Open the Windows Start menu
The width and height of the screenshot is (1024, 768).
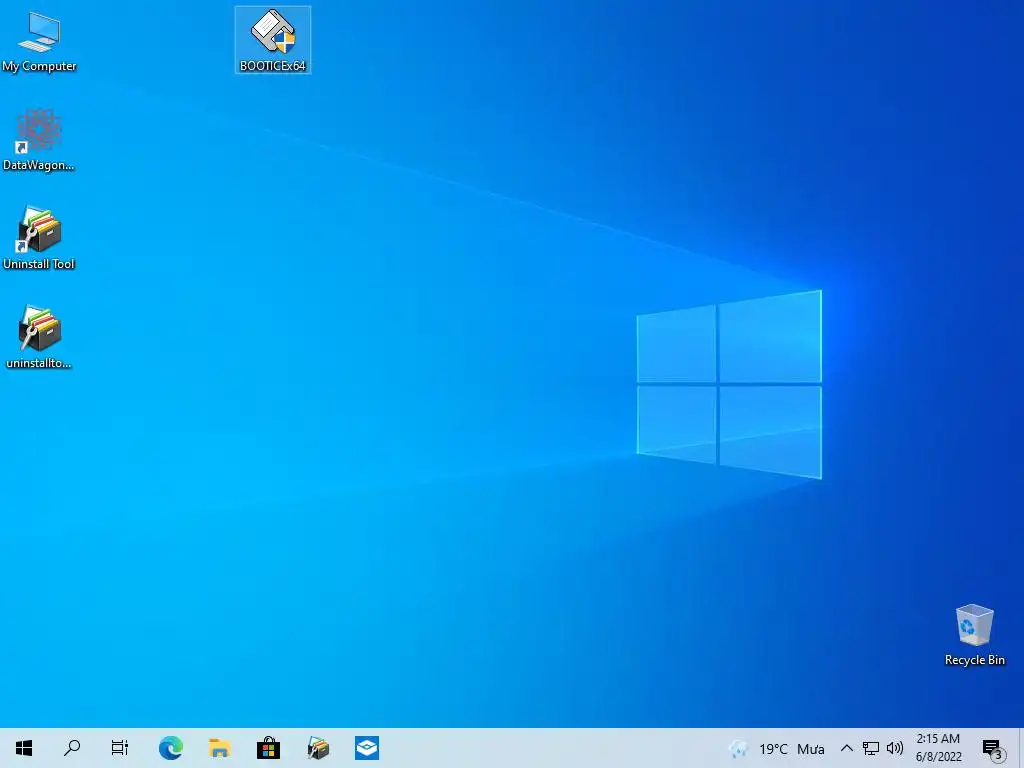coord(24,748)
